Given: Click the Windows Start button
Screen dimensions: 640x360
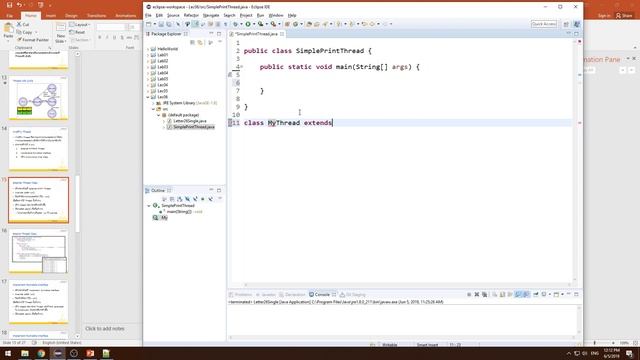Looking at the screenshot, I should point(8,353).
